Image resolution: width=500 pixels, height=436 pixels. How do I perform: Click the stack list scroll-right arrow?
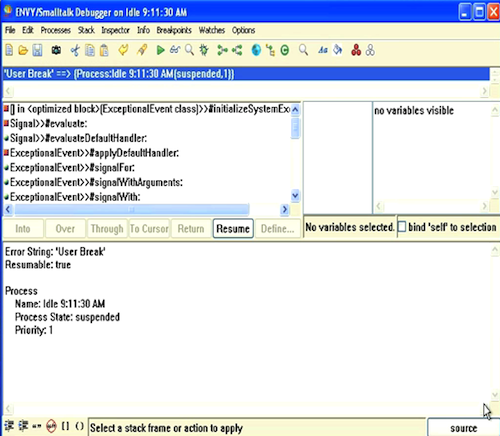pos(285,209)
